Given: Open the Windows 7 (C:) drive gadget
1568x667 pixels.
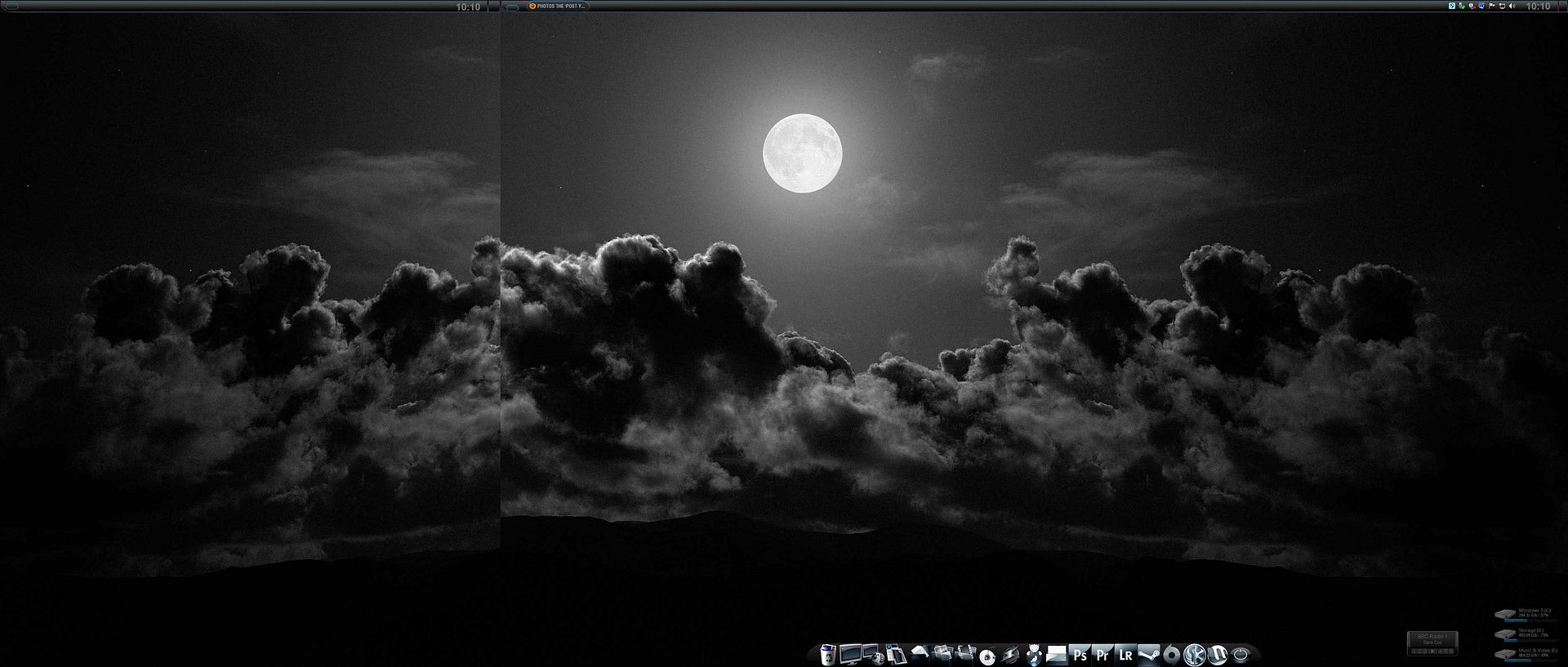Looking at the screenshot, I should point(1525,613).
